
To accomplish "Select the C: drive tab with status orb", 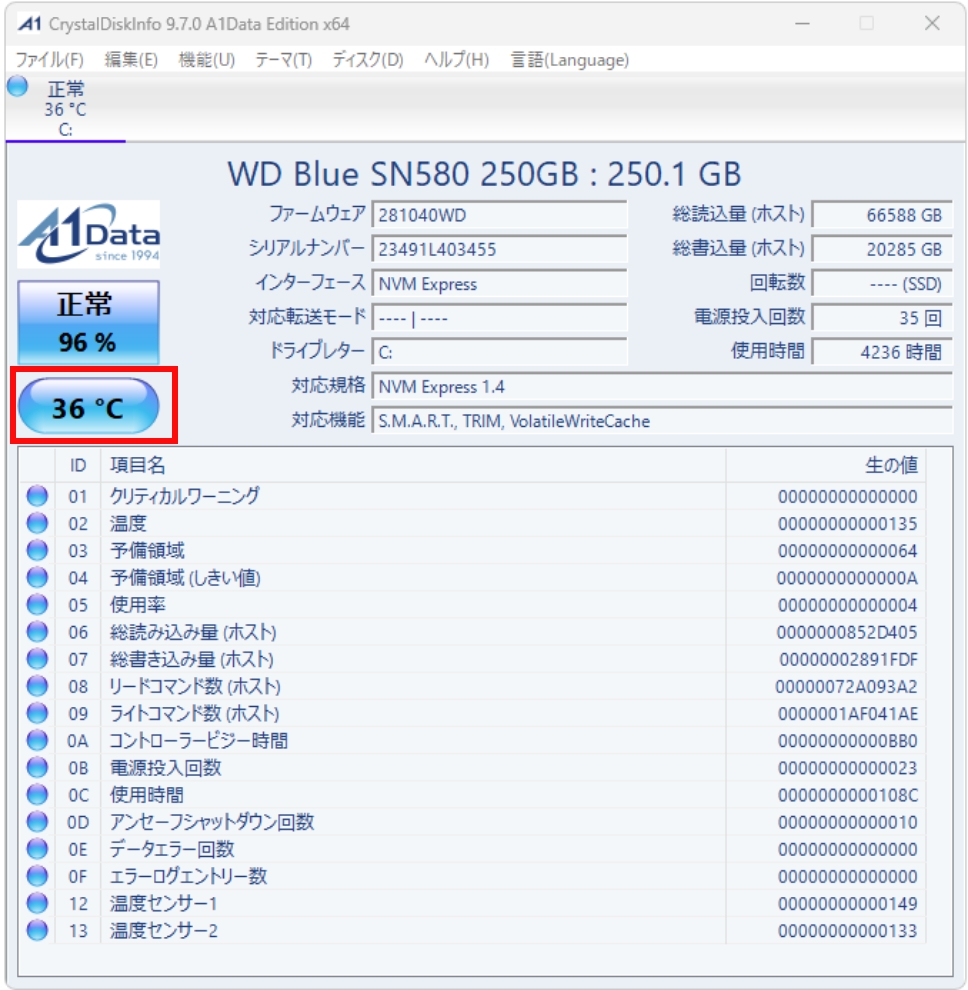I will [x=65, y=108].
